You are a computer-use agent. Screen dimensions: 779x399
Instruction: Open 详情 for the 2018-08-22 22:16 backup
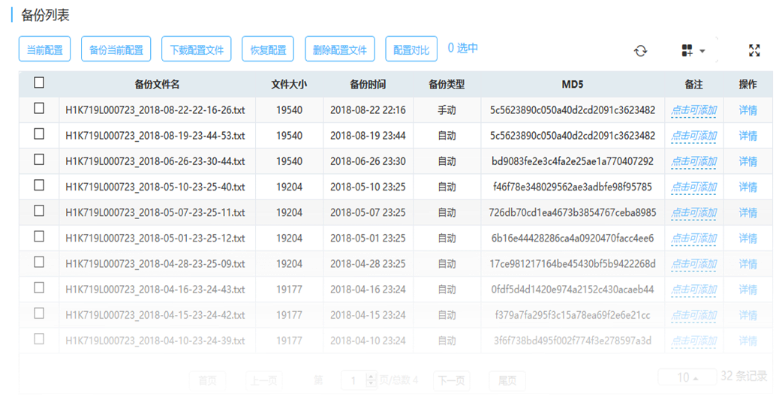[x=748, y=110]
